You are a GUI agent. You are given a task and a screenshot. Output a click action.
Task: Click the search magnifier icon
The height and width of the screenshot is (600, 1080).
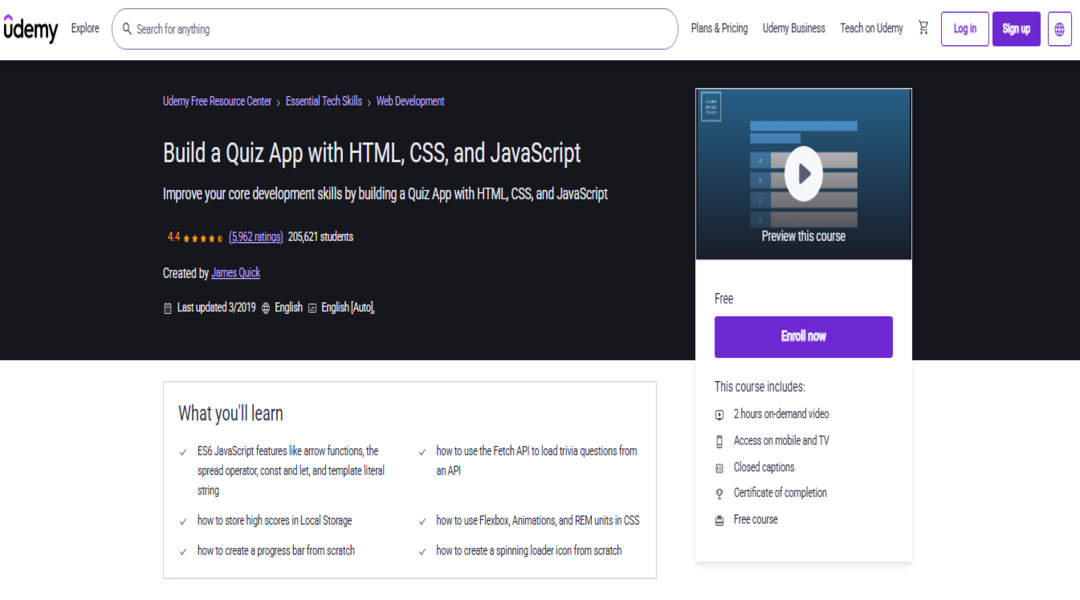127,29
